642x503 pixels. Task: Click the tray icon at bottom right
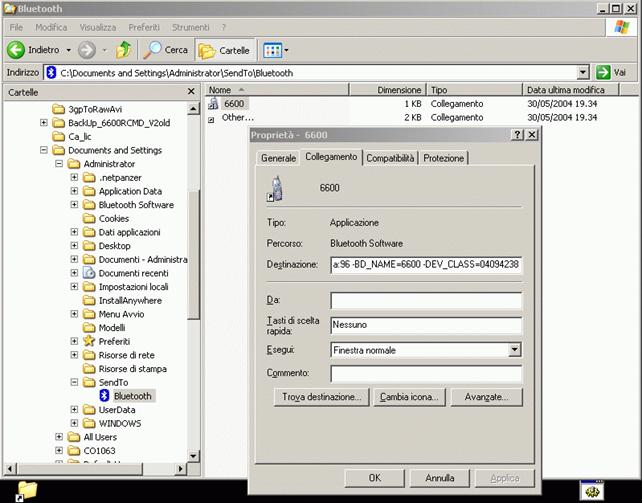pos(592,490)
